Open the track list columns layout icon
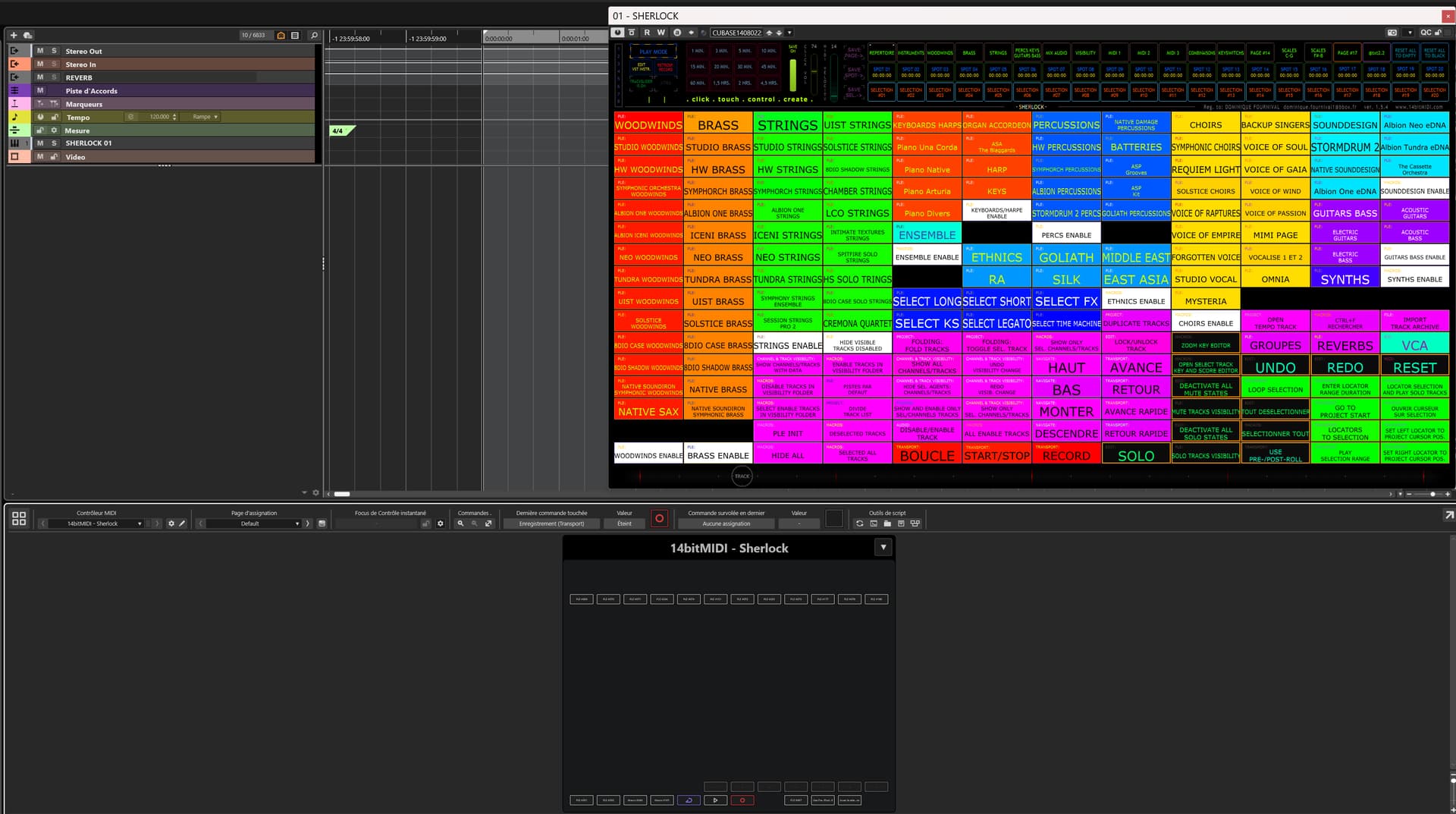This screenshot has height=814, width=1456. tap(295, 35)
